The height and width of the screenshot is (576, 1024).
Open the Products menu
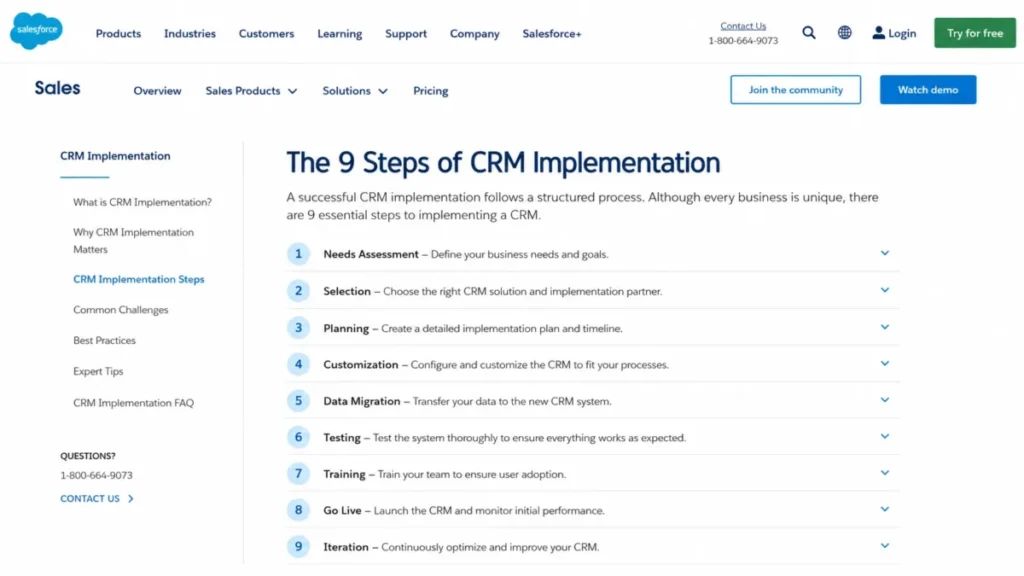tap(118, 33)
